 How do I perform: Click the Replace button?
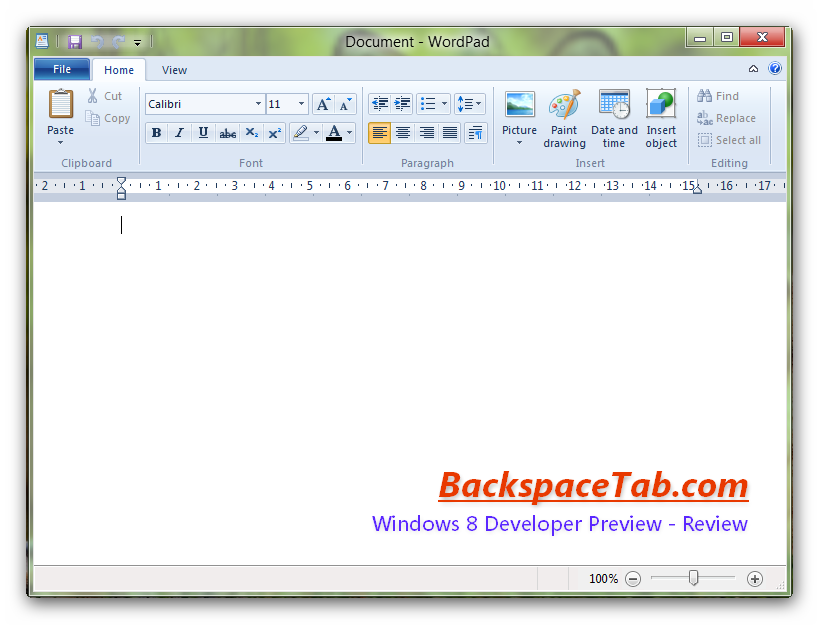click(728, 118)
